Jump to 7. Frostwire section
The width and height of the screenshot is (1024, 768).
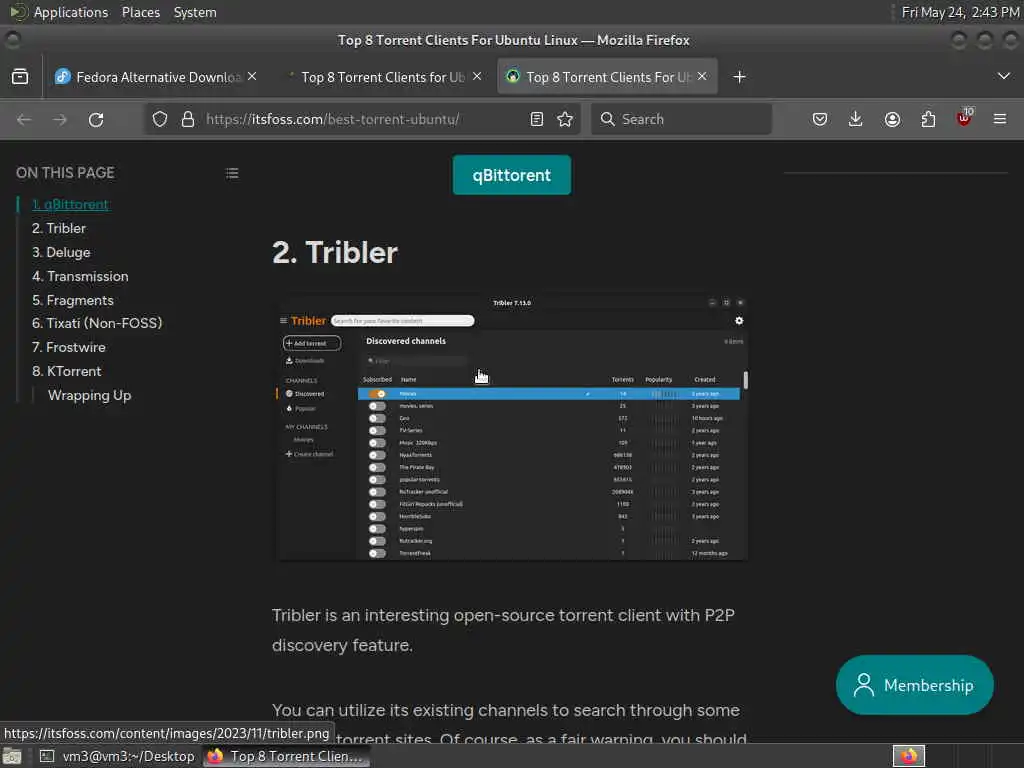pyautogui.click(x=69, y=347)
